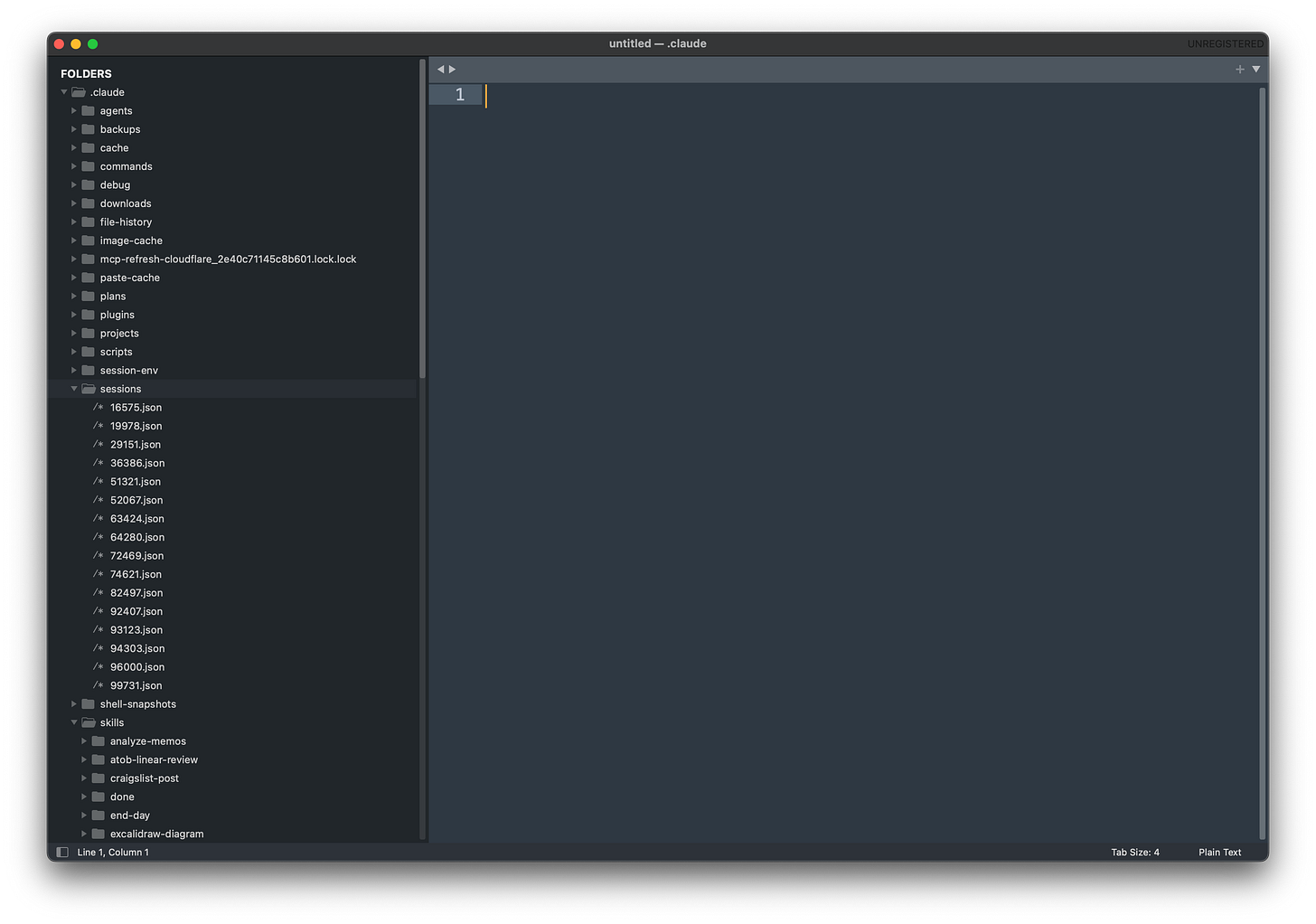Click the open sessions folder icon
1316x924 pixels.
pyautogui.click(x=89, y=389)
